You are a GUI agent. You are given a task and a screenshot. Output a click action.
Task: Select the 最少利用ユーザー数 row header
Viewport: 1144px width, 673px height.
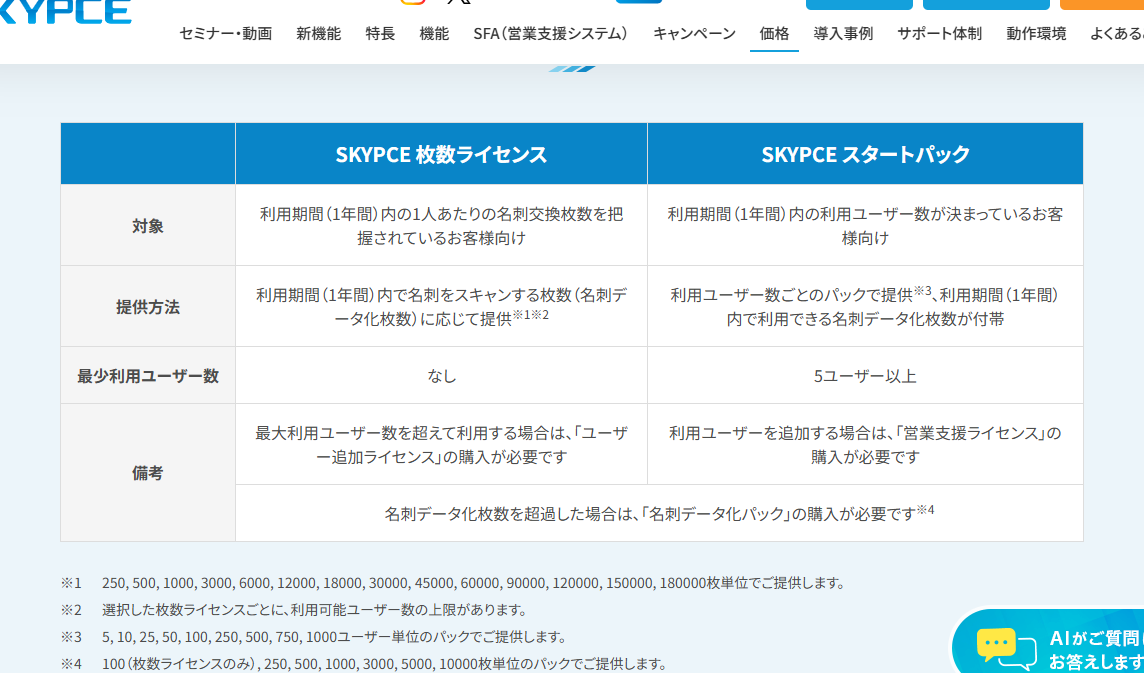148,376
